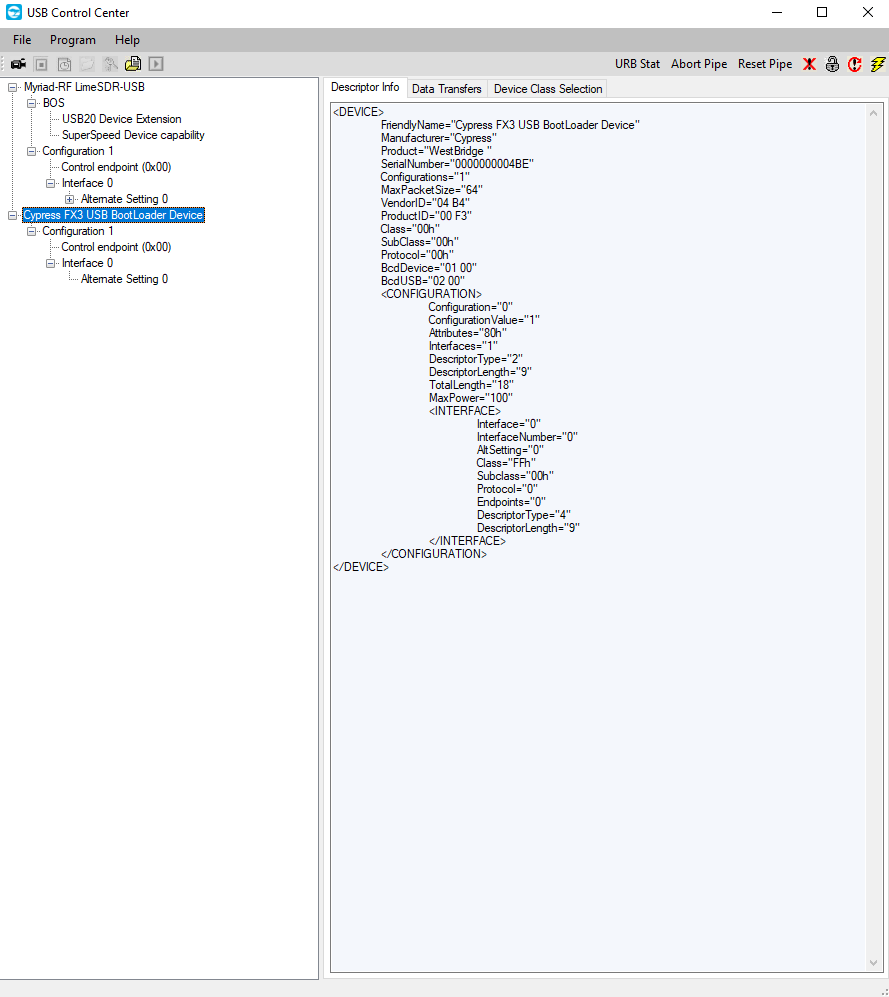The width and height of the screenshot is (889, 997).
Task: Expand Alternate Setting 0 under LimeSDR-USB
Action: pyautogui.click(x=70, y=199)
